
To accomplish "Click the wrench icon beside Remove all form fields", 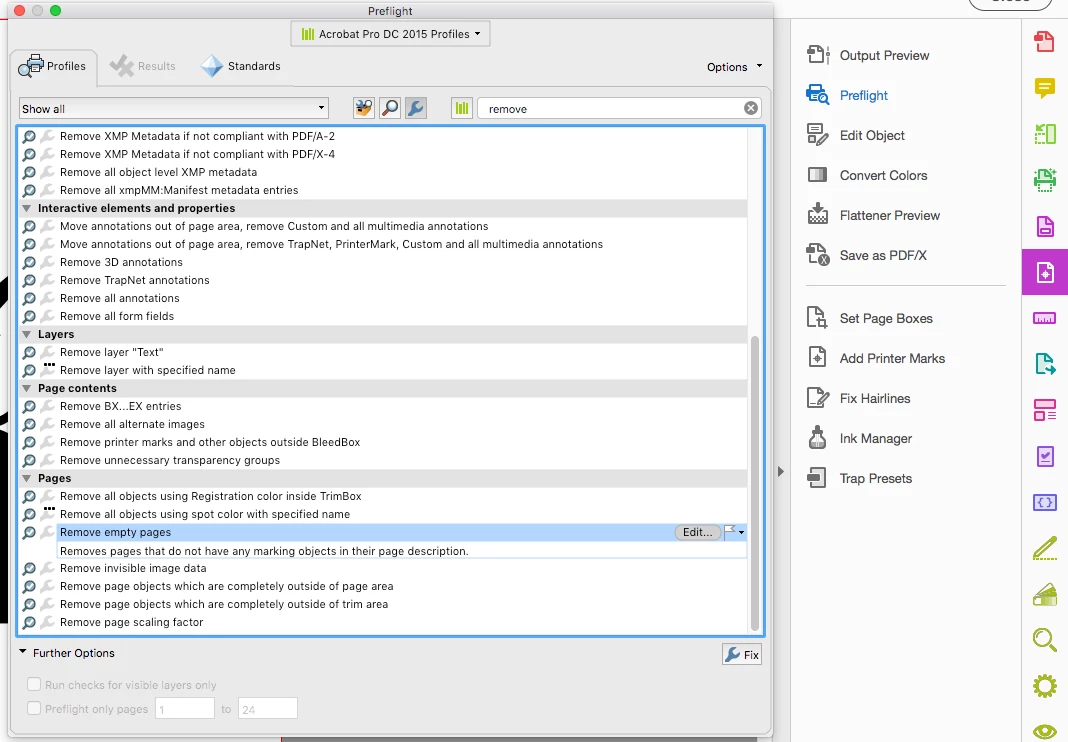I will [x=47, y=316].
